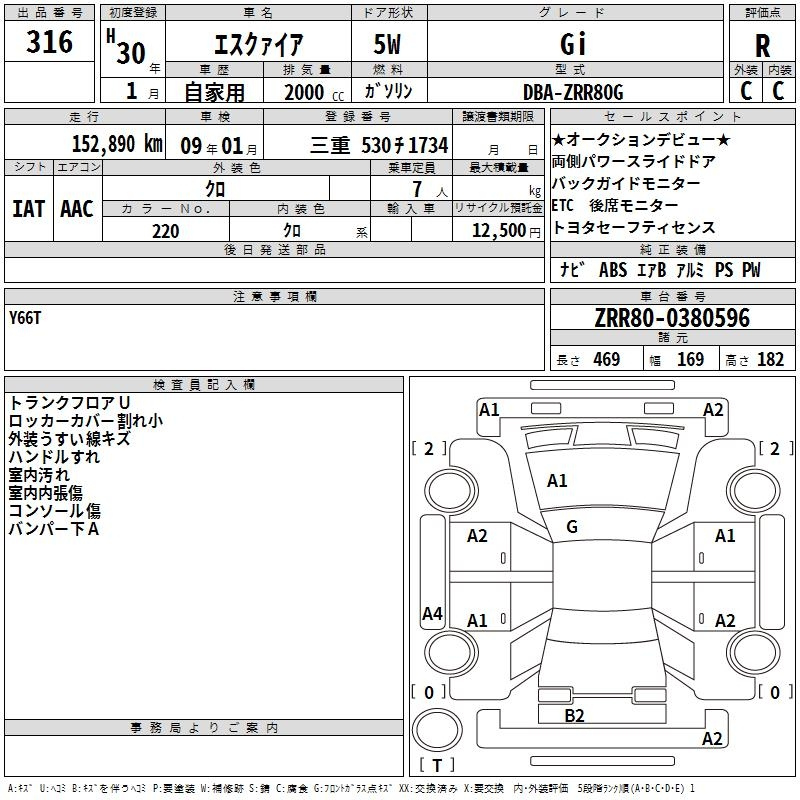The height and width of the screenshot is (800, 800).
Task: Click the A1 mark on the hood
Action: tap(557, 481)
